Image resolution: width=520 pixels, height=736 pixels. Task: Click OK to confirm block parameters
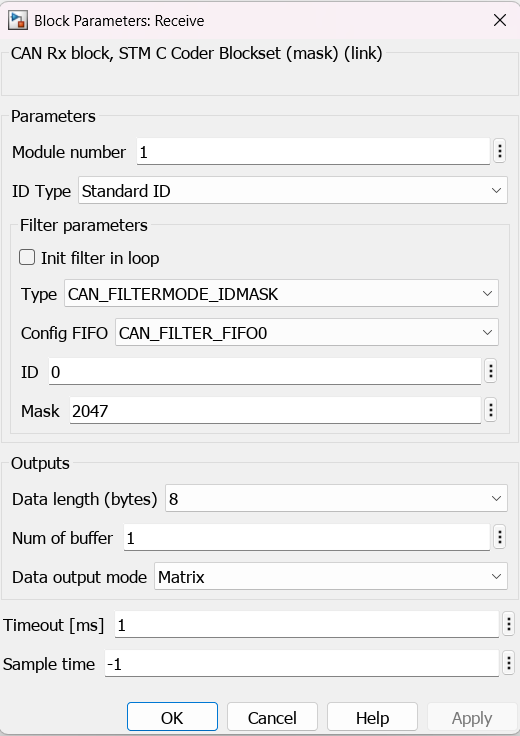click(172, 717)
